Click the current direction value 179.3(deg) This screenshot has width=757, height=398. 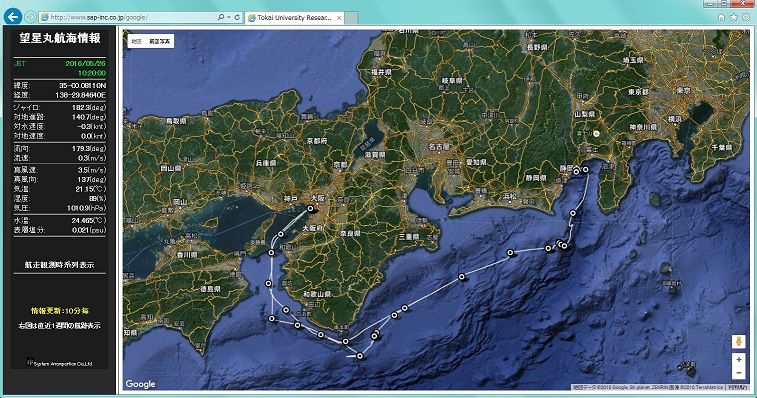point(88,148)
